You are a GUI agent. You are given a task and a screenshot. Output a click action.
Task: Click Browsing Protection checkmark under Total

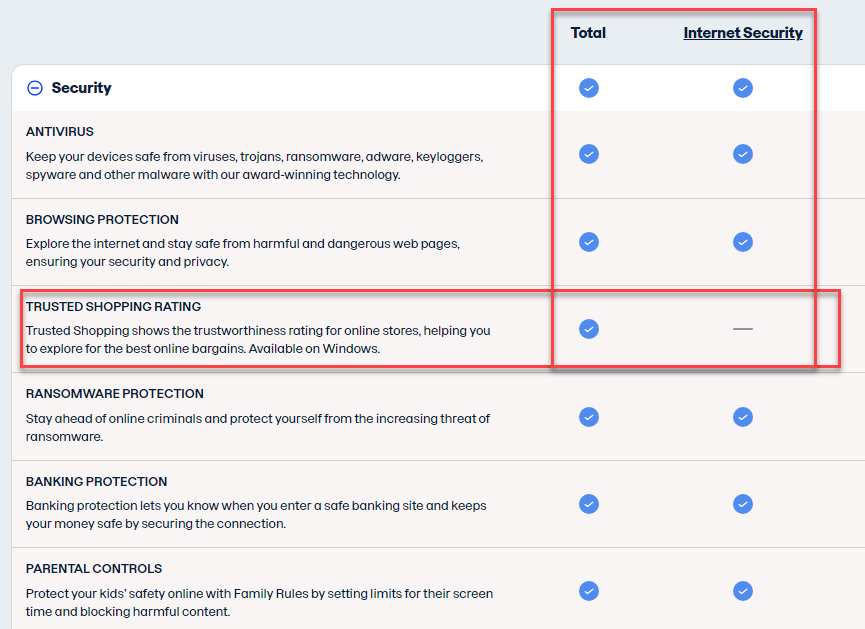589,242
